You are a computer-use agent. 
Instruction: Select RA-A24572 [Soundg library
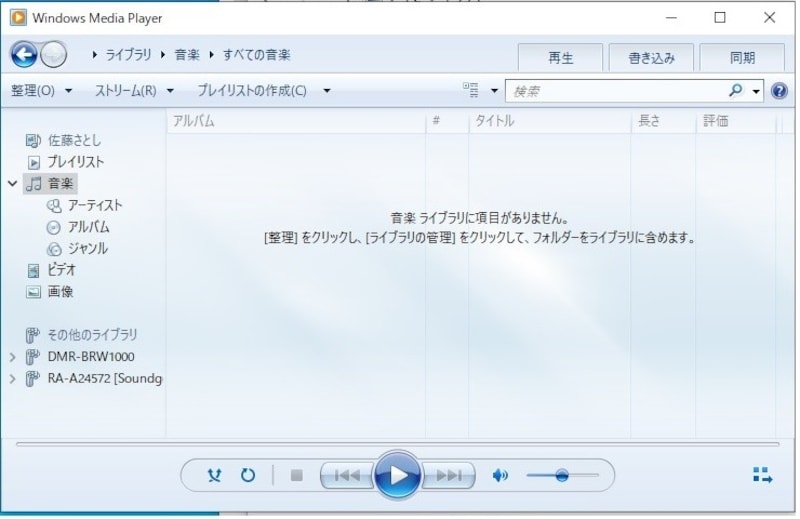(94, 379)
